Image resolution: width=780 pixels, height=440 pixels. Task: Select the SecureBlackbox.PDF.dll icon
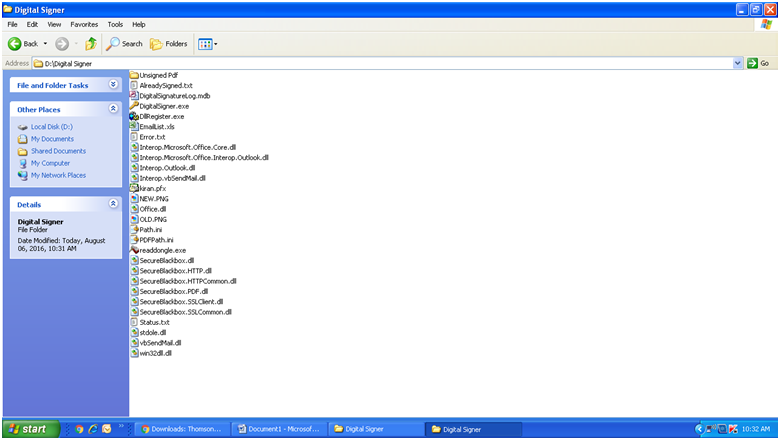(x=134, y=291)
